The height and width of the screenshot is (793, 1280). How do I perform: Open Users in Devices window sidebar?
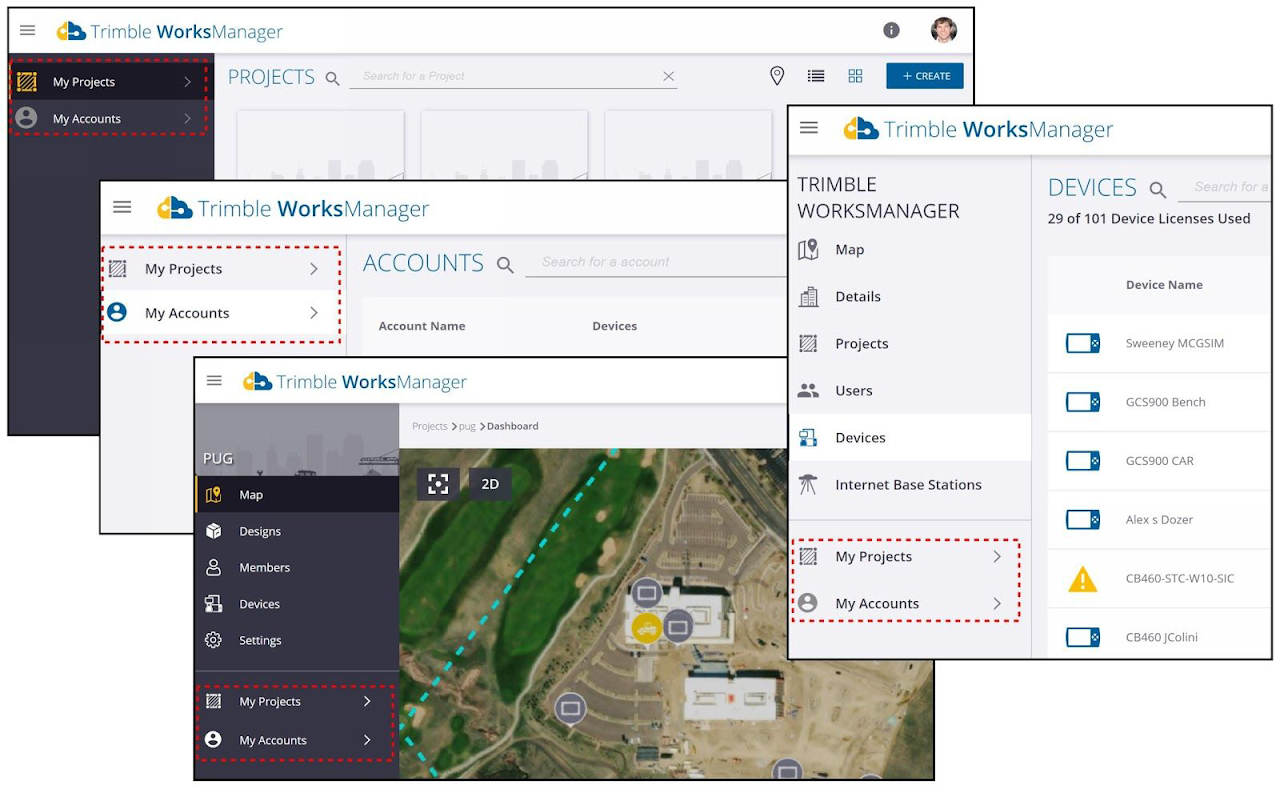pos(909,391)
